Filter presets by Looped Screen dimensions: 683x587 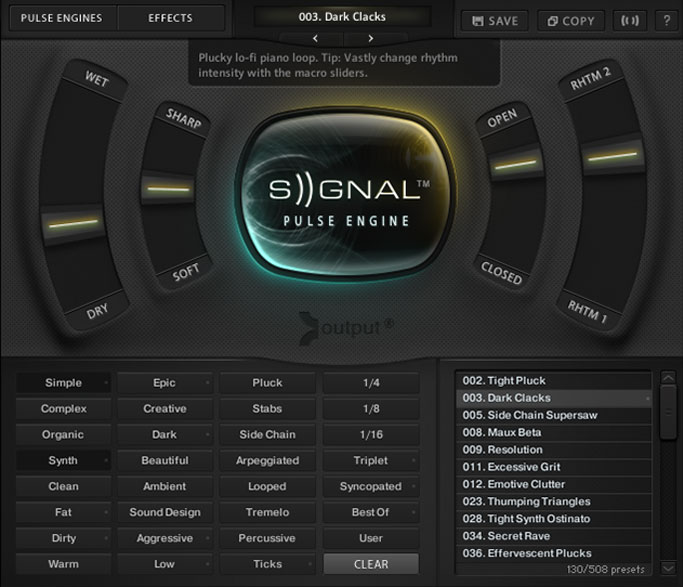click(267, 486)
